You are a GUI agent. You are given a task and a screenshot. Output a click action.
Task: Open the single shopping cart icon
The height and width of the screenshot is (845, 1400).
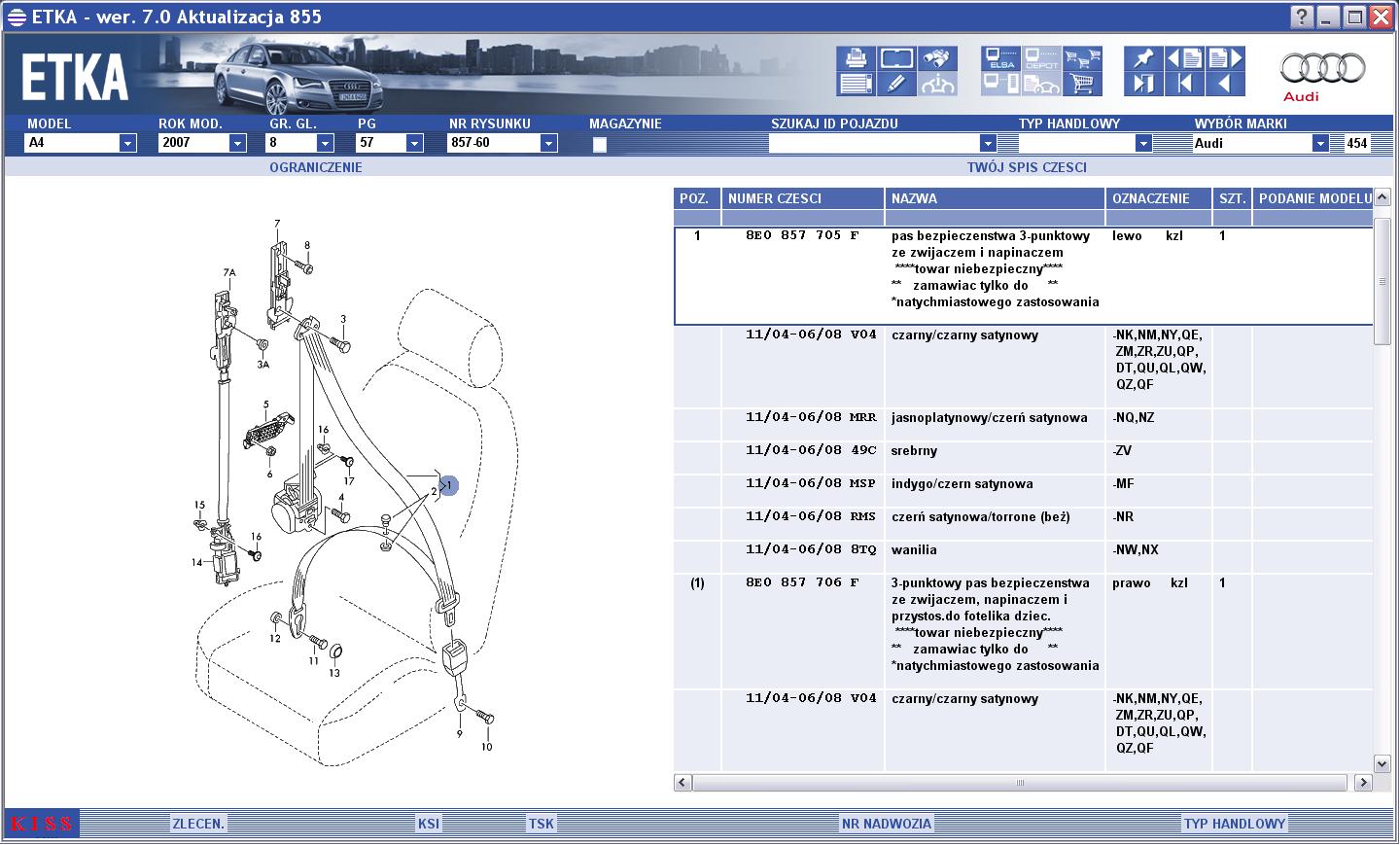click(1082, 84)
